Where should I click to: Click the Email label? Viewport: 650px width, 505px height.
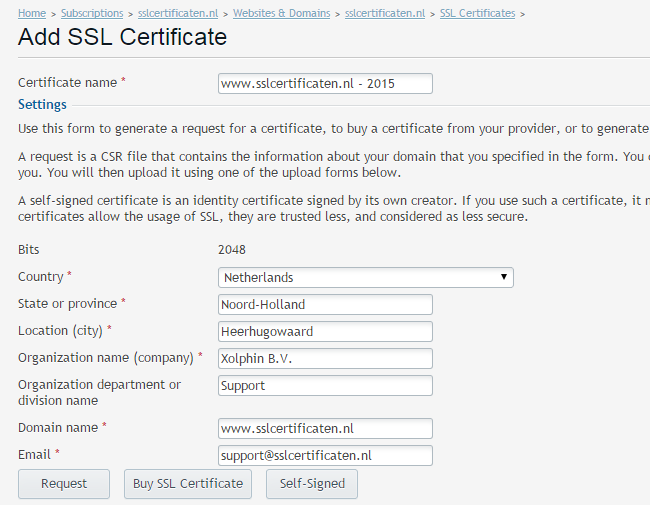click(34, 455)
